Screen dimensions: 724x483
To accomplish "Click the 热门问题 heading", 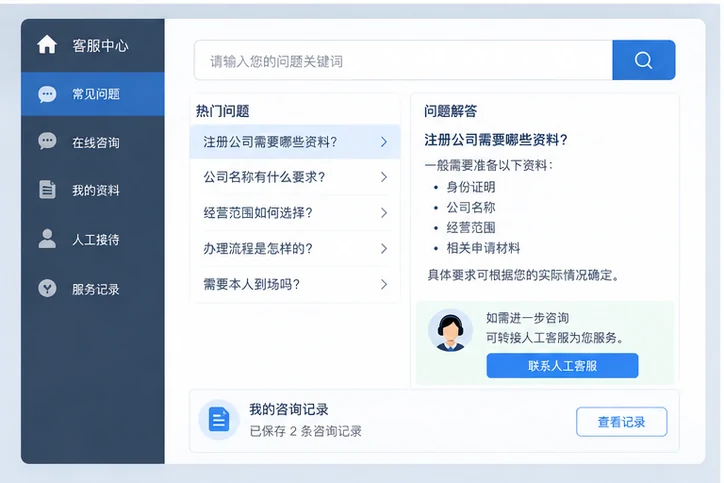I will tap(223, 111).
